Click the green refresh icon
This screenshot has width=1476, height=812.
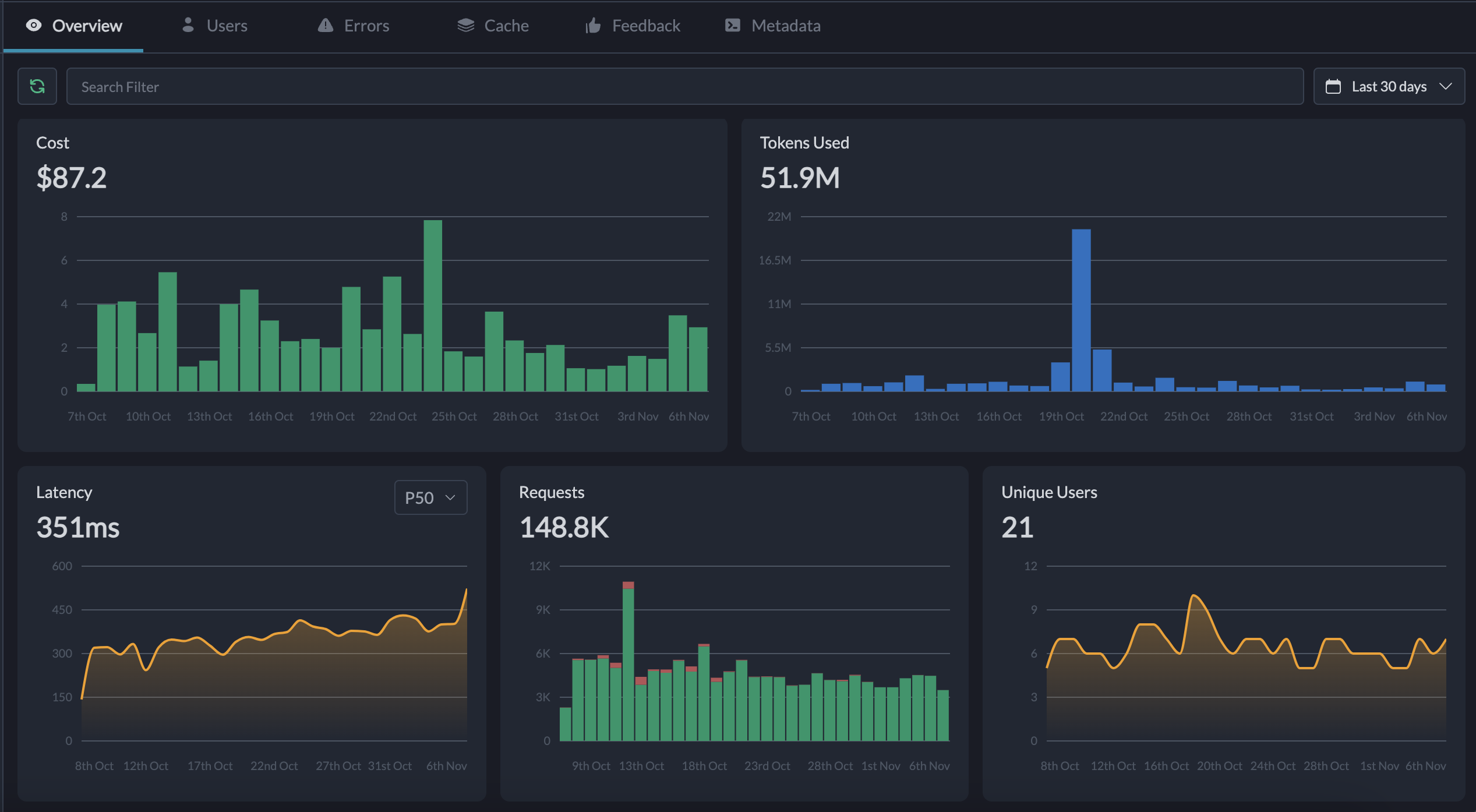pyautogui.click(x=37, y=86)
